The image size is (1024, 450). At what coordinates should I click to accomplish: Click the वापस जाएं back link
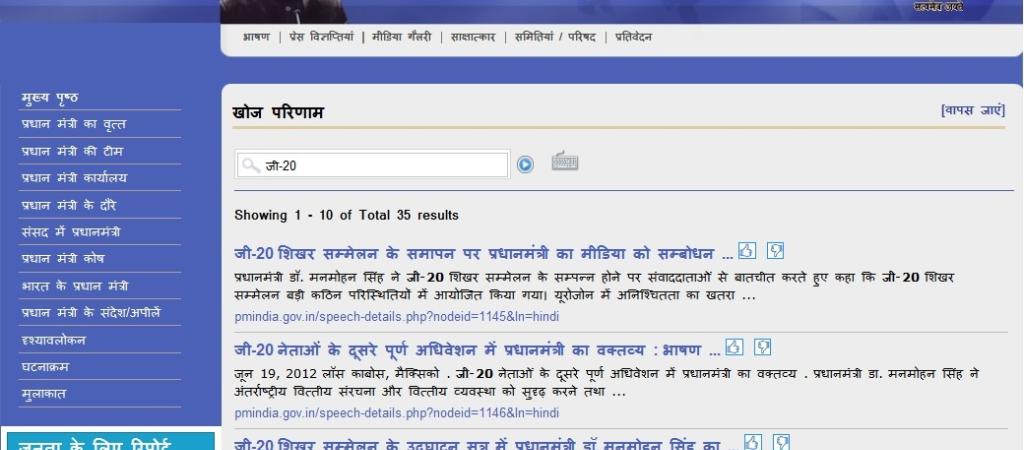[973, 110]
